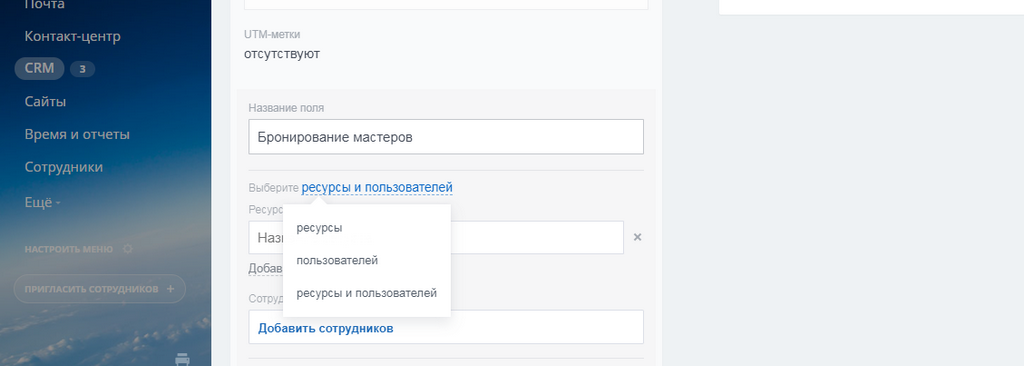This screenshot has width=1024, height=366.
Task: Click the Название поля input field
Action: point(446,137)
